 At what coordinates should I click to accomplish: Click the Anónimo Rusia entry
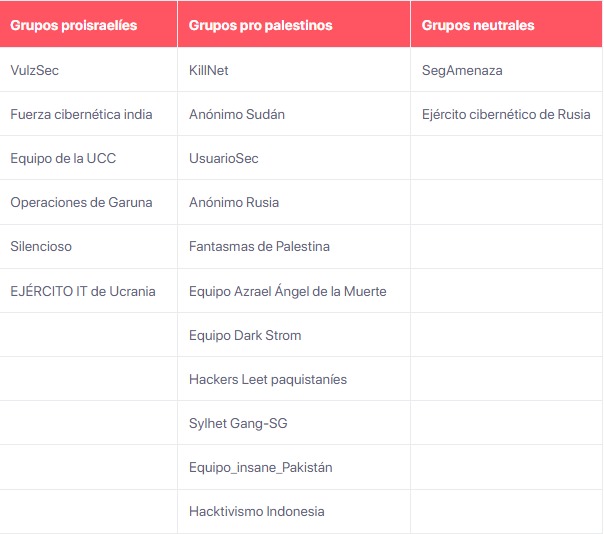234,203
